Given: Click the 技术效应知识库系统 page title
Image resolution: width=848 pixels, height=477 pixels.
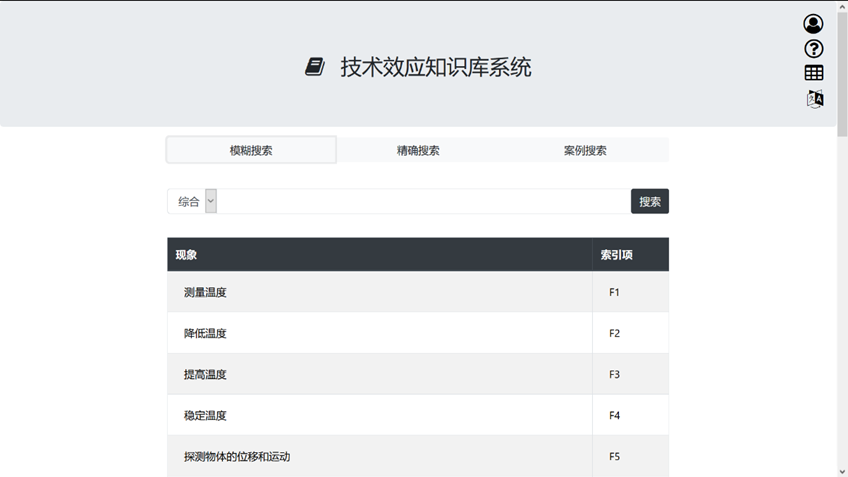Looking at the screenshot, I should pos(436,67).
